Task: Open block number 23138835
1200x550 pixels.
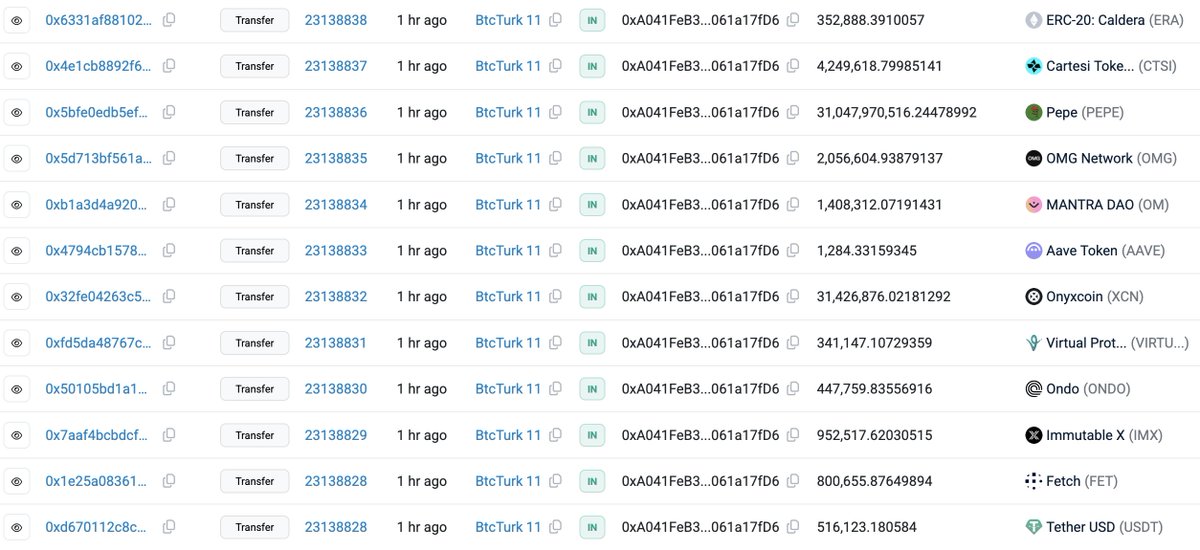Action: (336, 158)
